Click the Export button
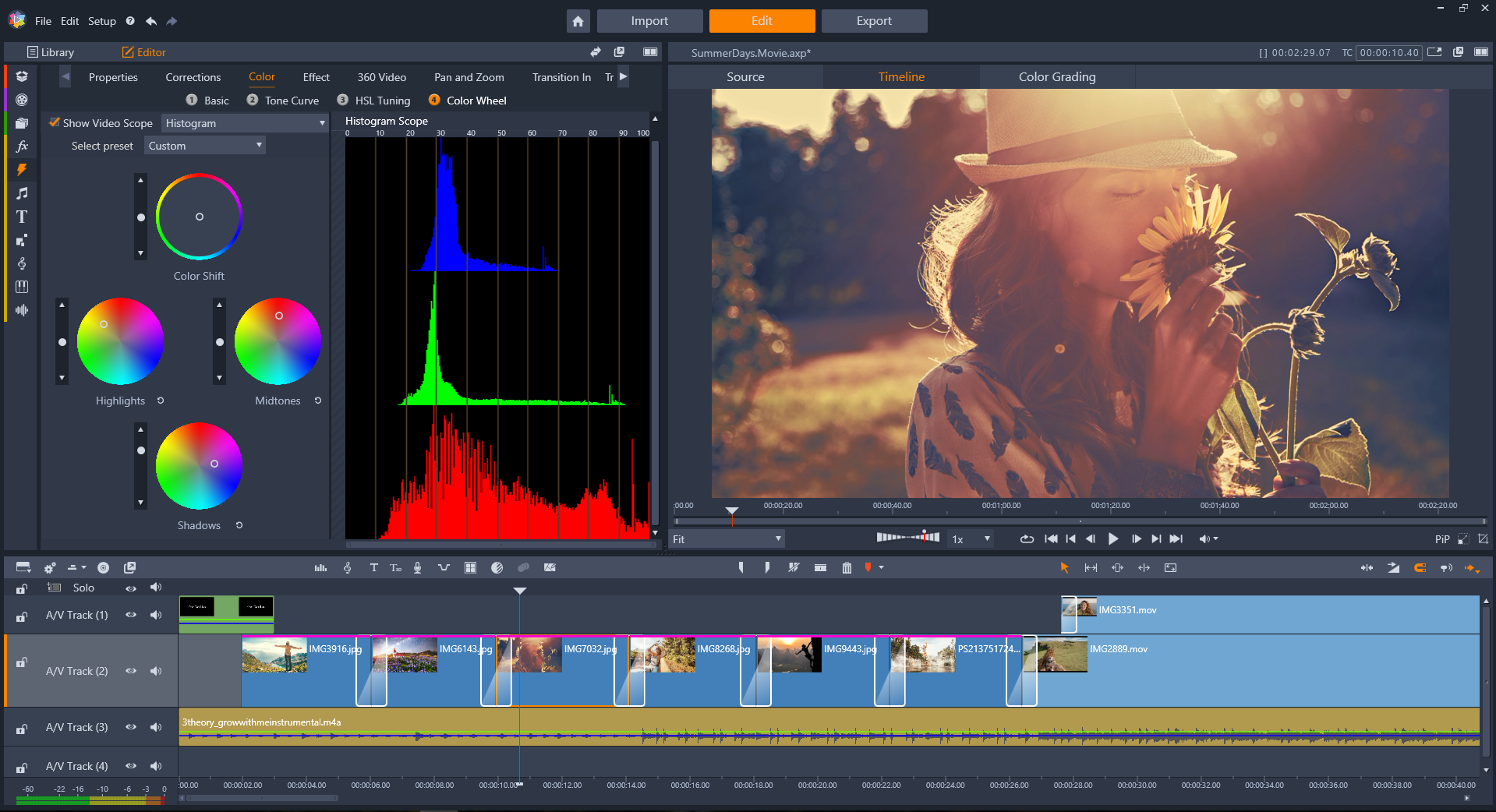Image resolution: width=1496 pixels, height=812 pixels. (x=874, y=21)
